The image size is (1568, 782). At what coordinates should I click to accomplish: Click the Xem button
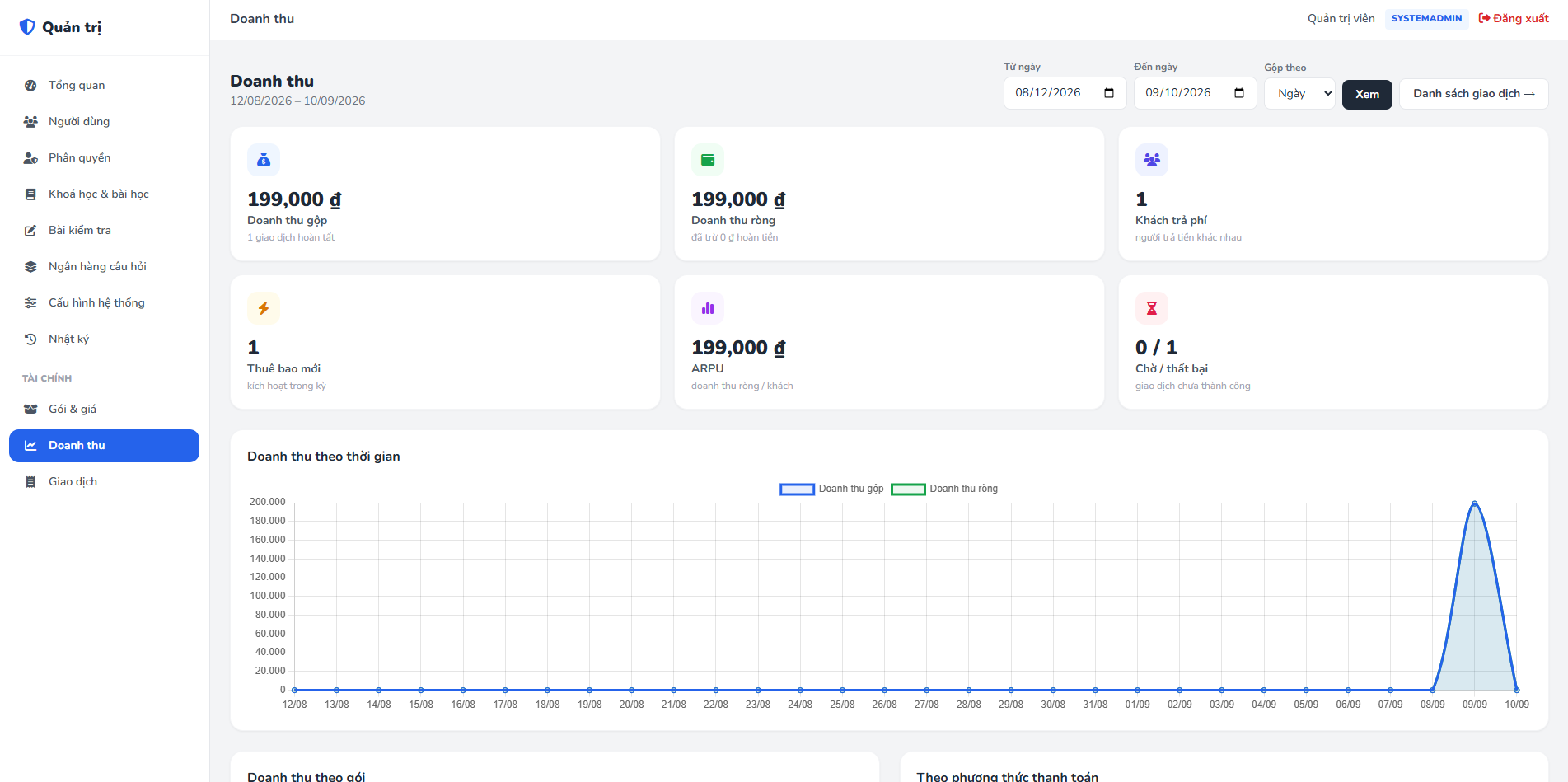(1367, 95)
